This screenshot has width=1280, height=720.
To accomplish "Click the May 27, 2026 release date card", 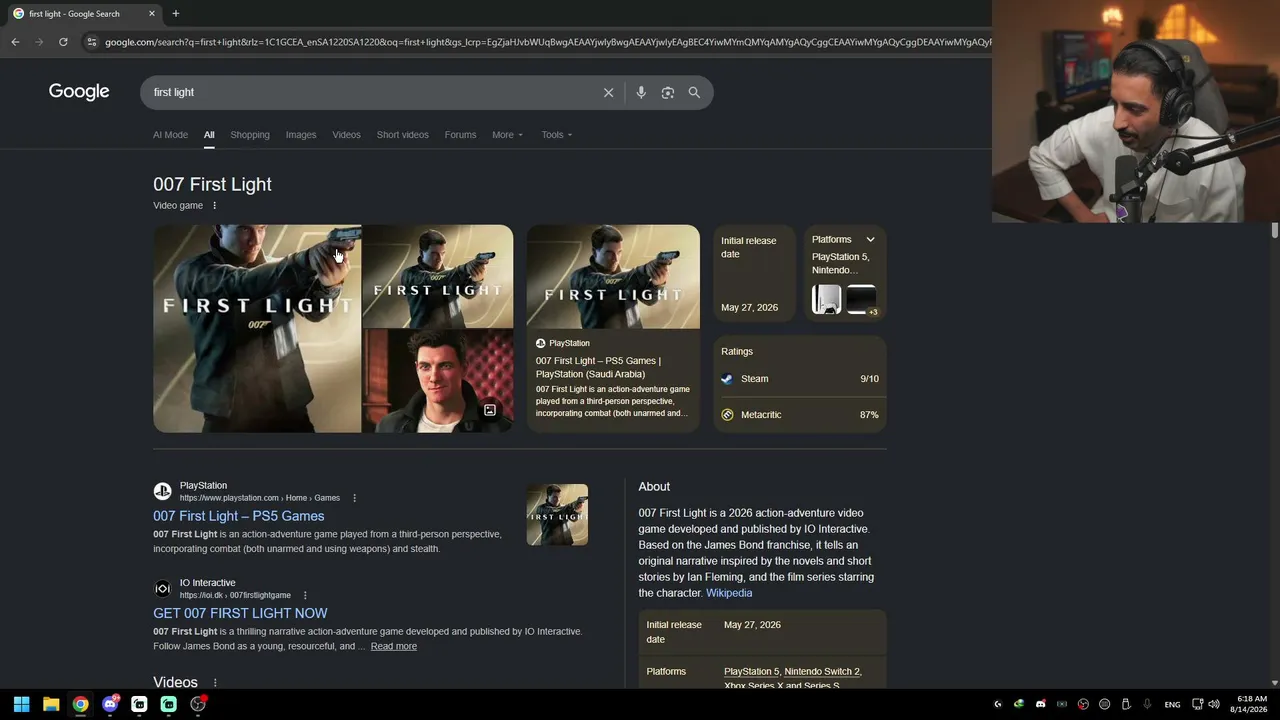I will click(754, 273).
